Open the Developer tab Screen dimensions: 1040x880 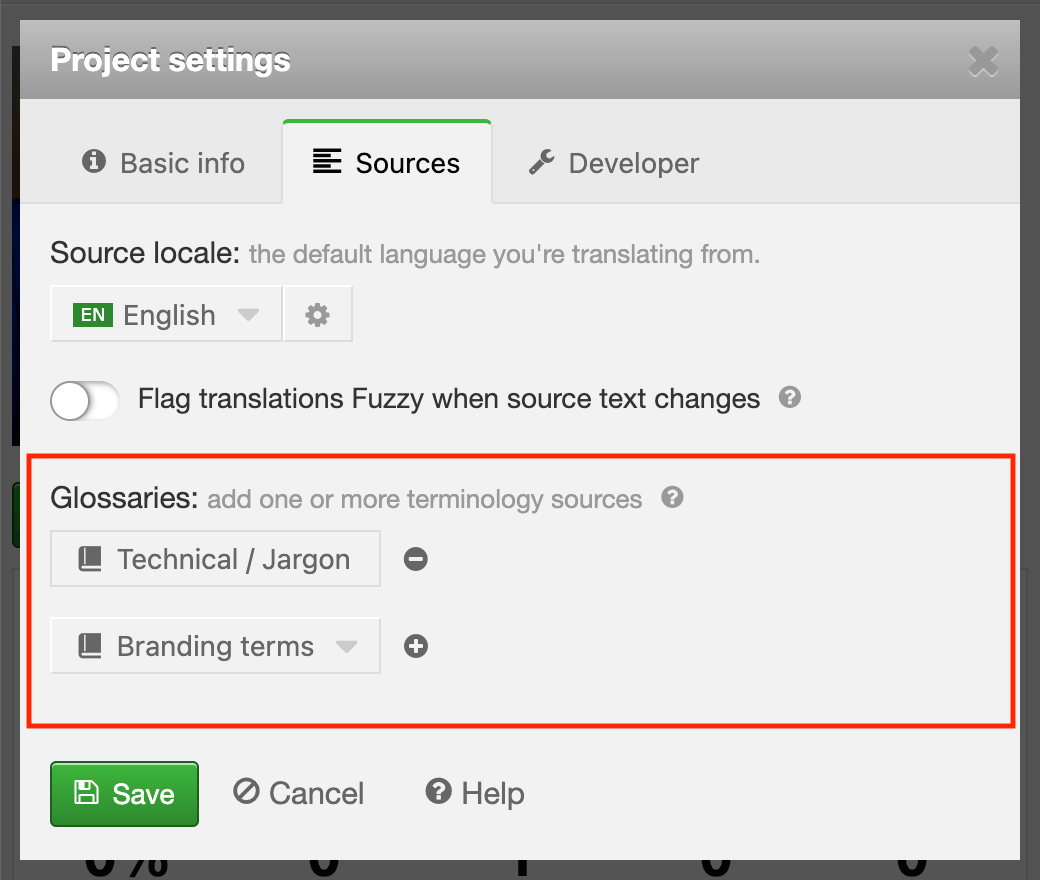click(x=614, y=163)
